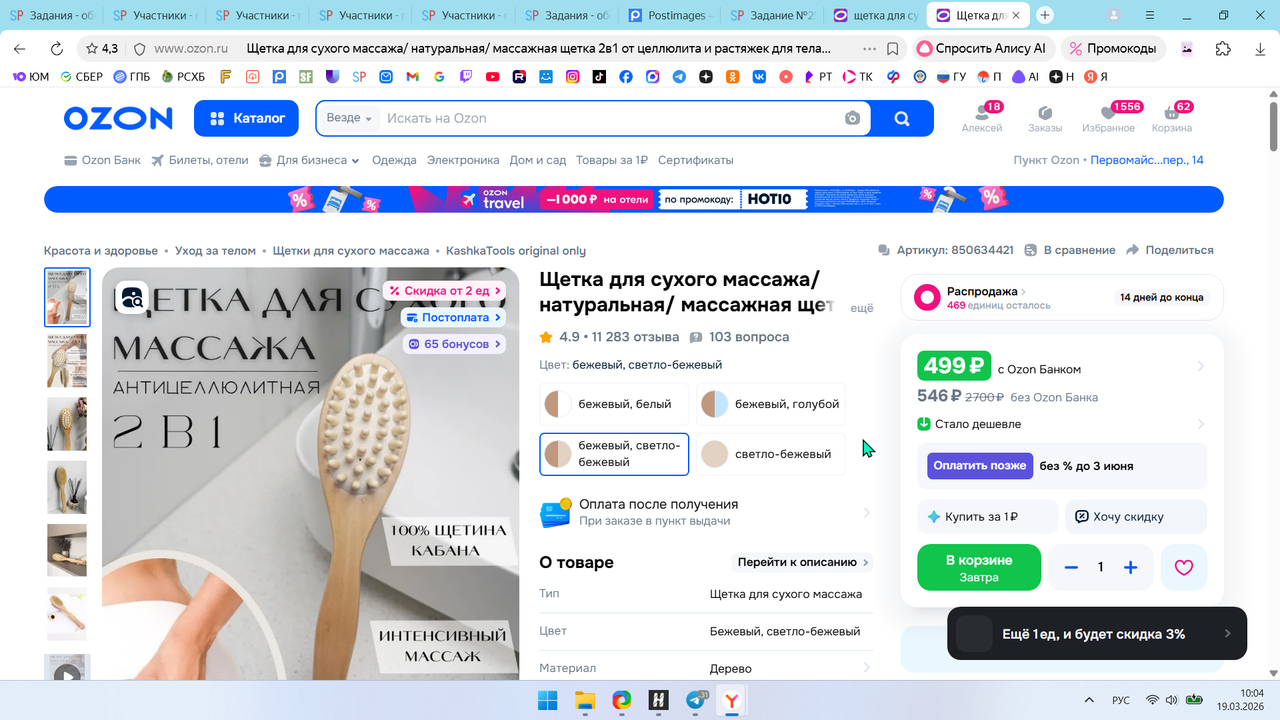Open Ozon Банк menu item
Viewport: 1280px width, 720px height.
pos(102,160)
